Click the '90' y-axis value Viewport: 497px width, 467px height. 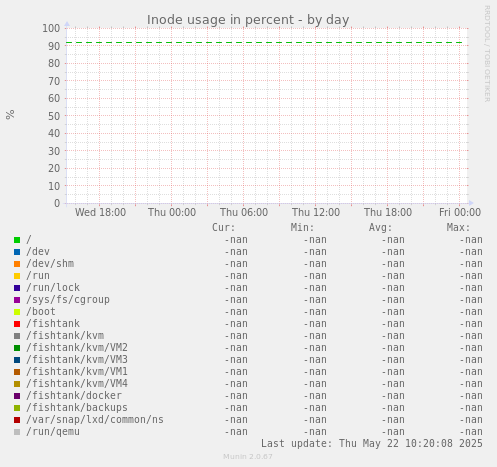[54, 46]
